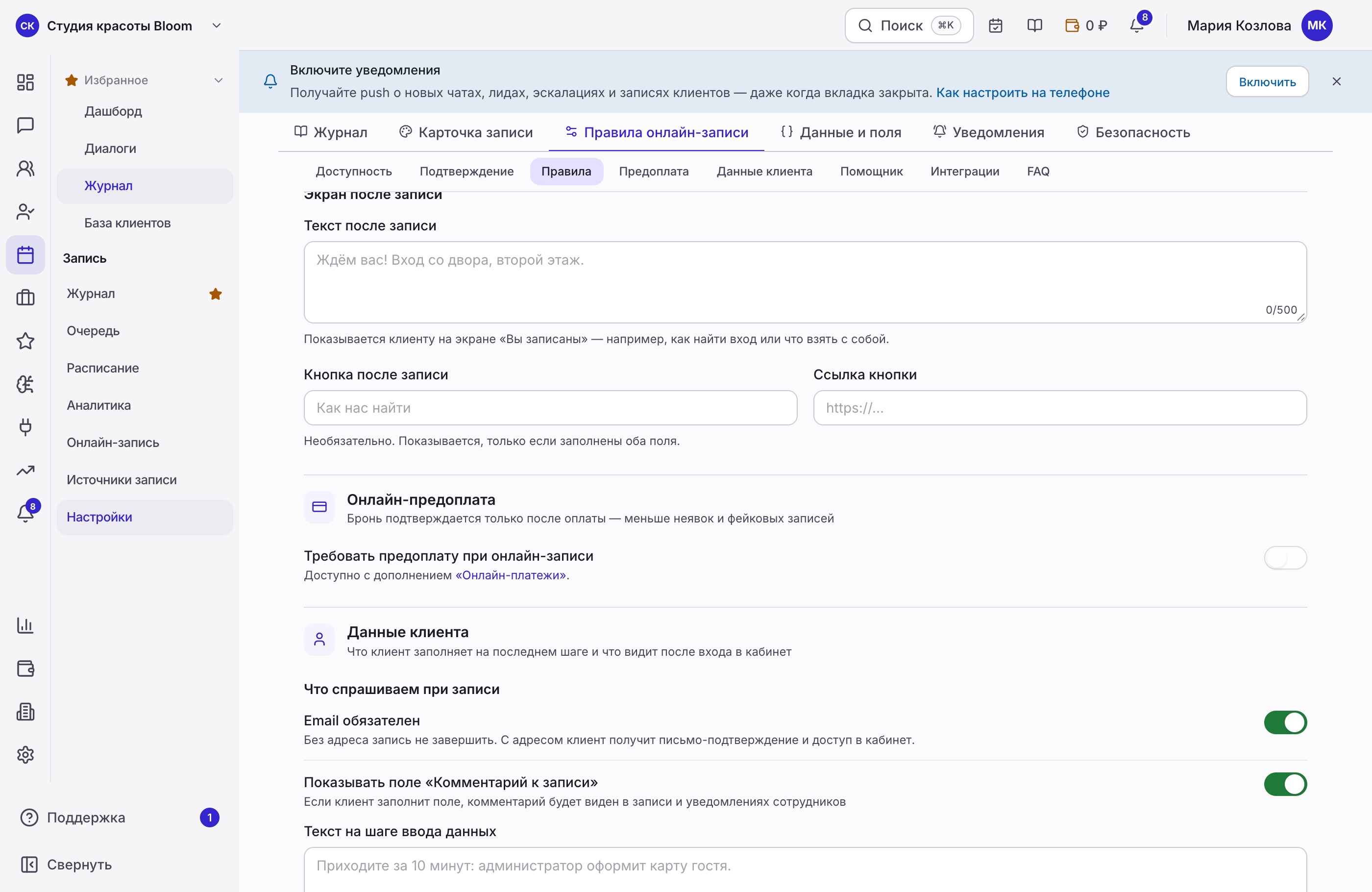Turn off Показывать поле «Комментарий к записи»
Viewport: 1372px width, 892px height.
[1285, 784]
